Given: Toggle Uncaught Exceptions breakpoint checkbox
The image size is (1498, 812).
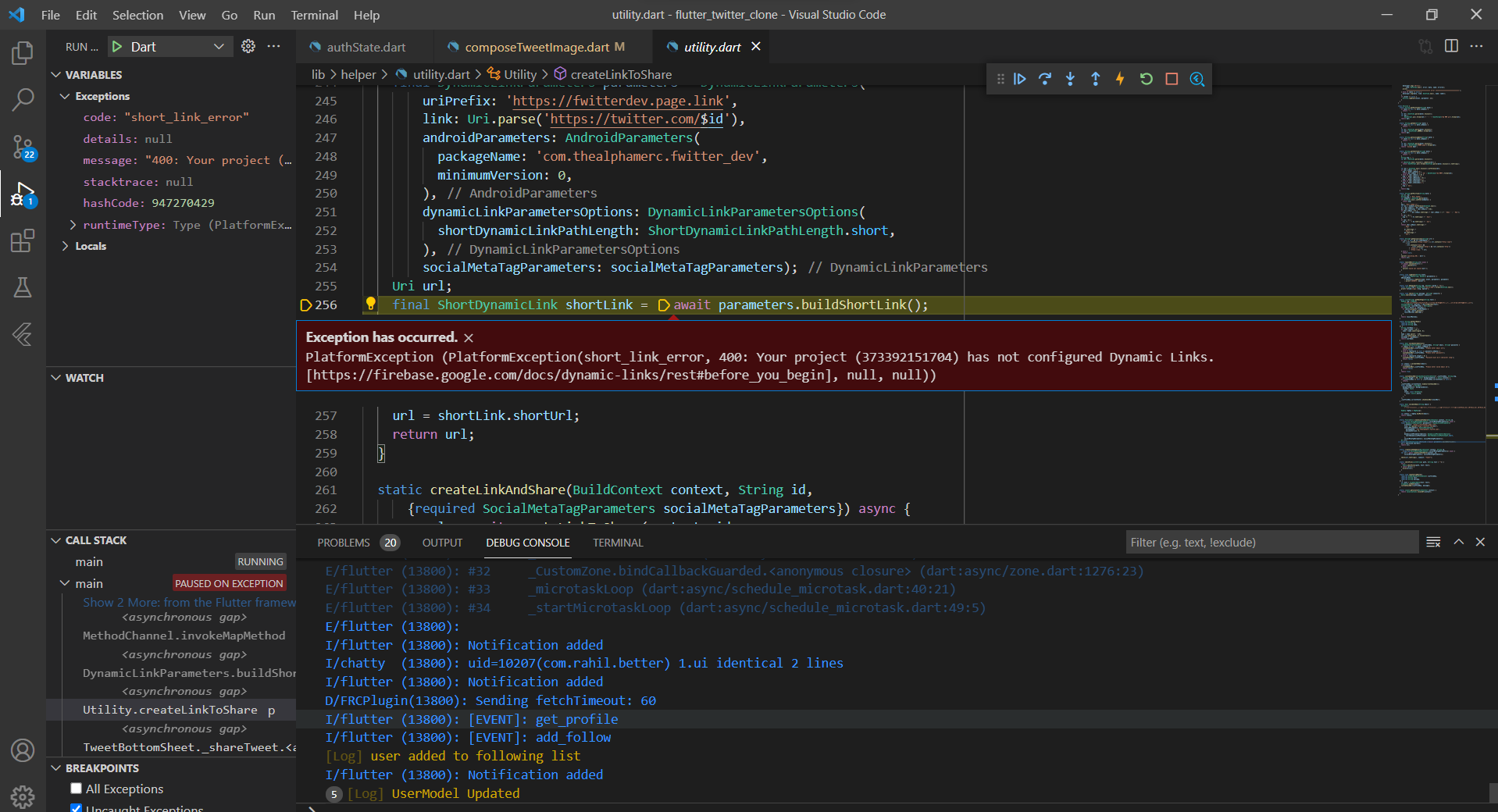Looking at the screenshot, I should [76, 808].
